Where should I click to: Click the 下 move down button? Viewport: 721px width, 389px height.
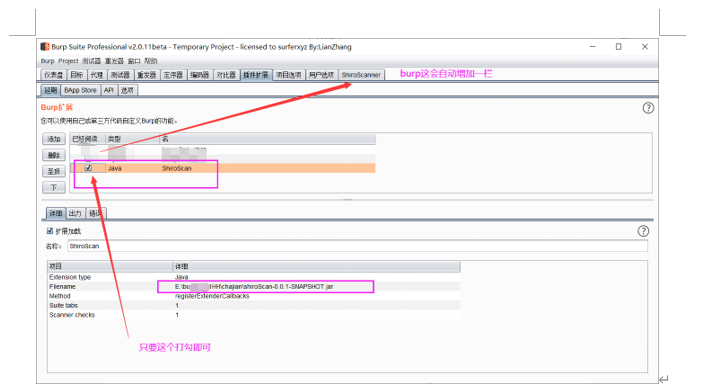pos(54,187)
